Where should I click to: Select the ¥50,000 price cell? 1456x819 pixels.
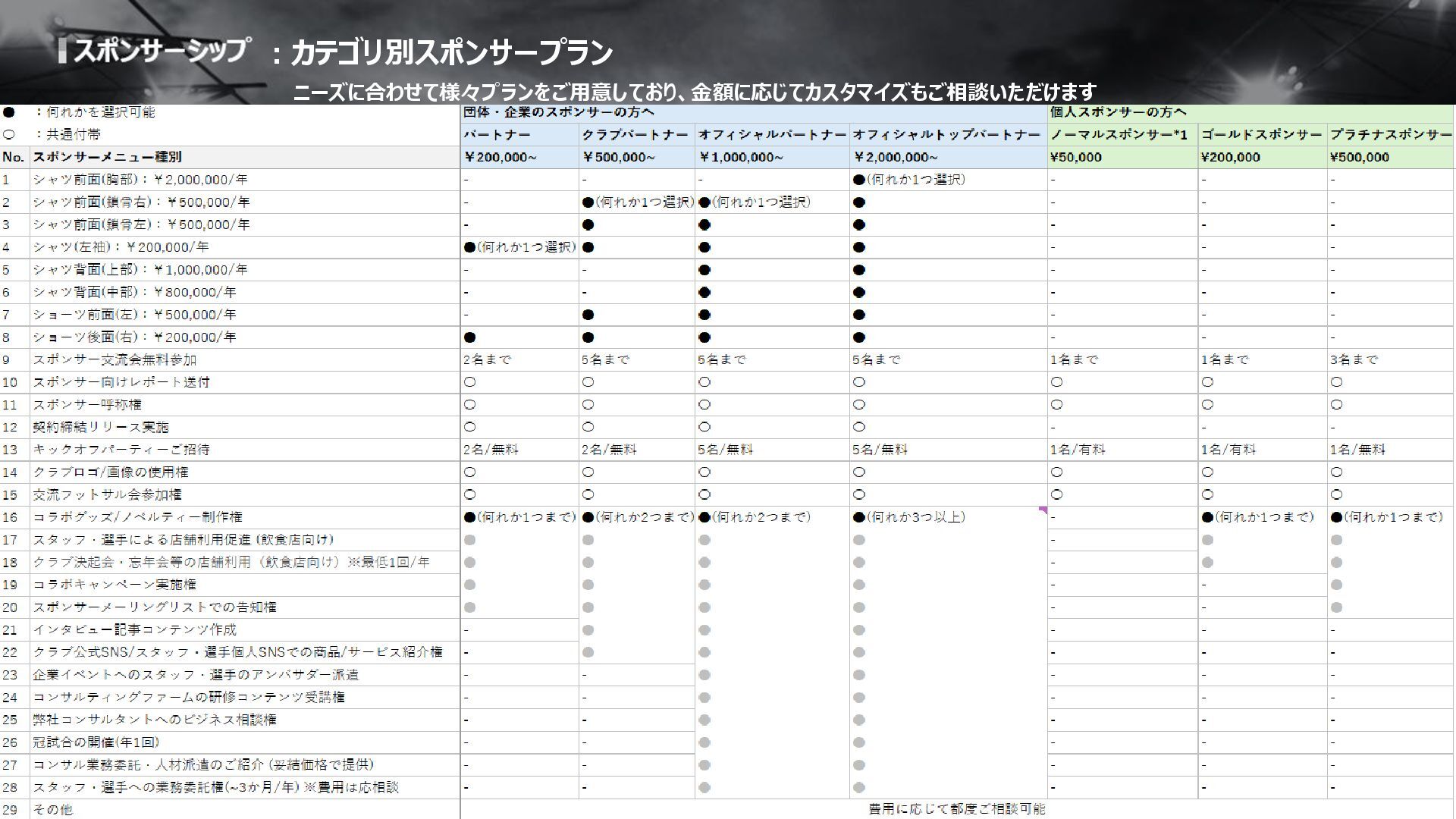pyautogui.click(x=1075, y=157)
